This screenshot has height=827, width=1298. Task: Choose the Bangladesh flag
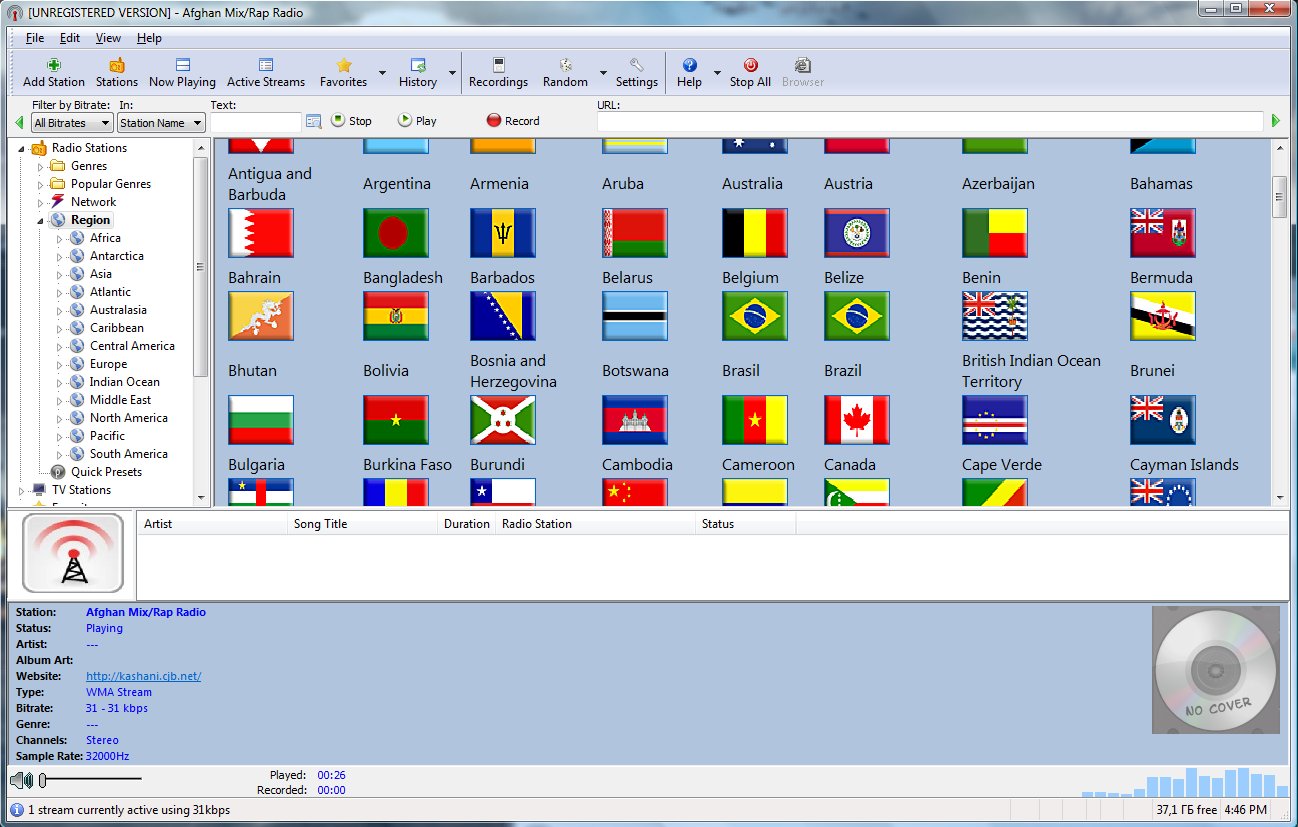tap(396, 233)
